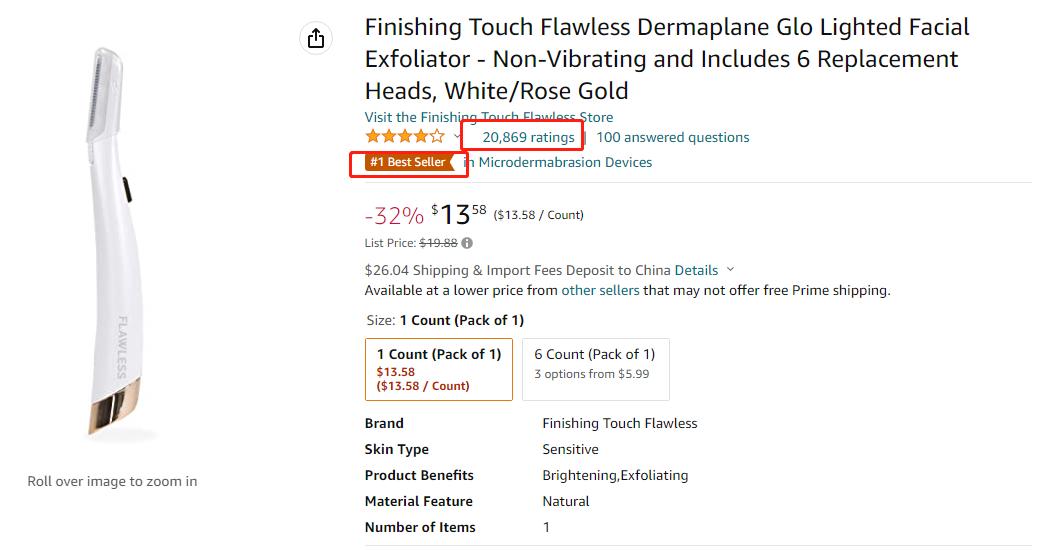Select 6 Count (Pack of 1) size option
This screenshot has height=550, width=1038.
(595, 369)
